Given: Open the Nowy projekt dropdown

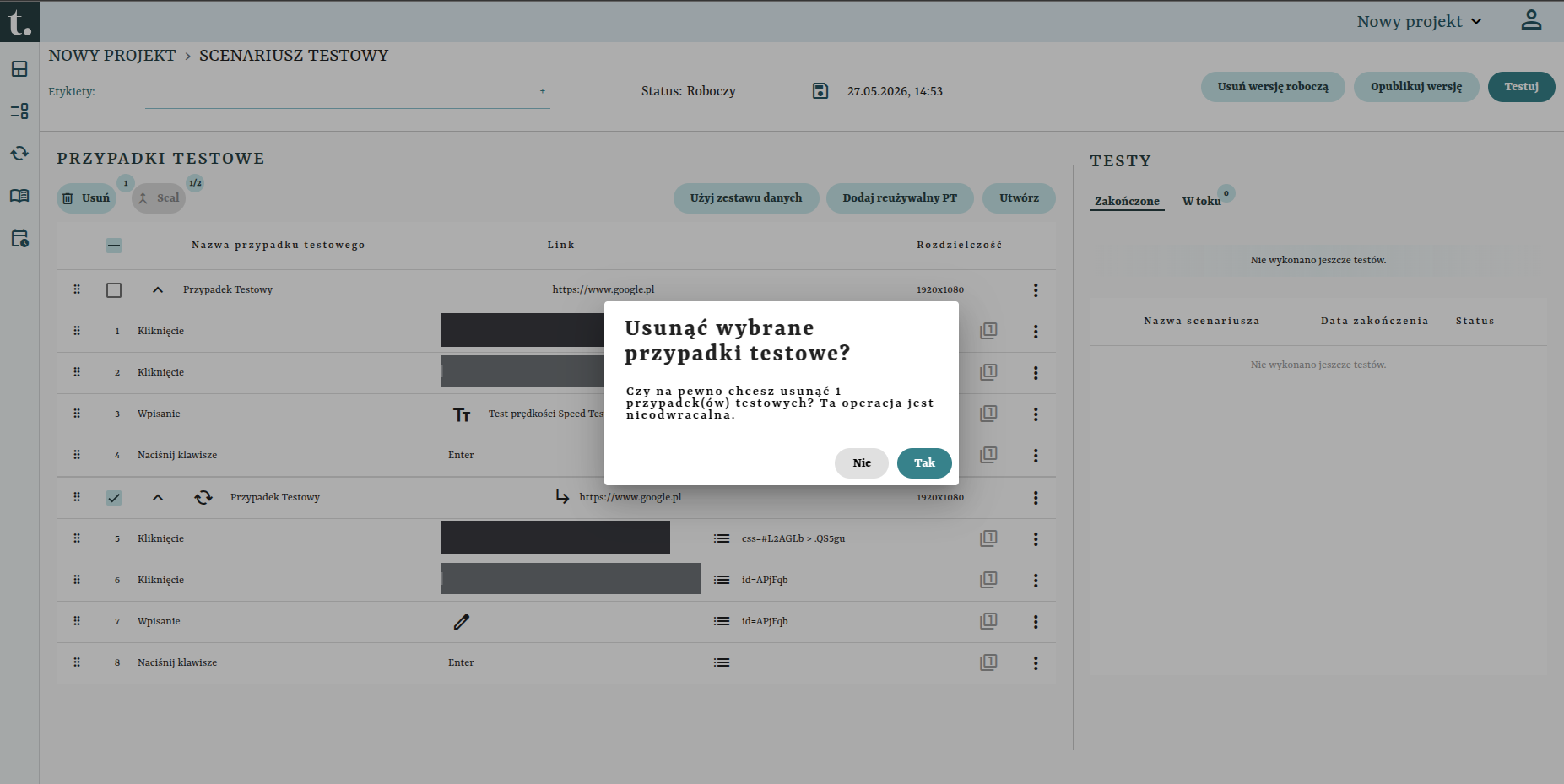Looking at the screenshot, I should (1420, 22).
